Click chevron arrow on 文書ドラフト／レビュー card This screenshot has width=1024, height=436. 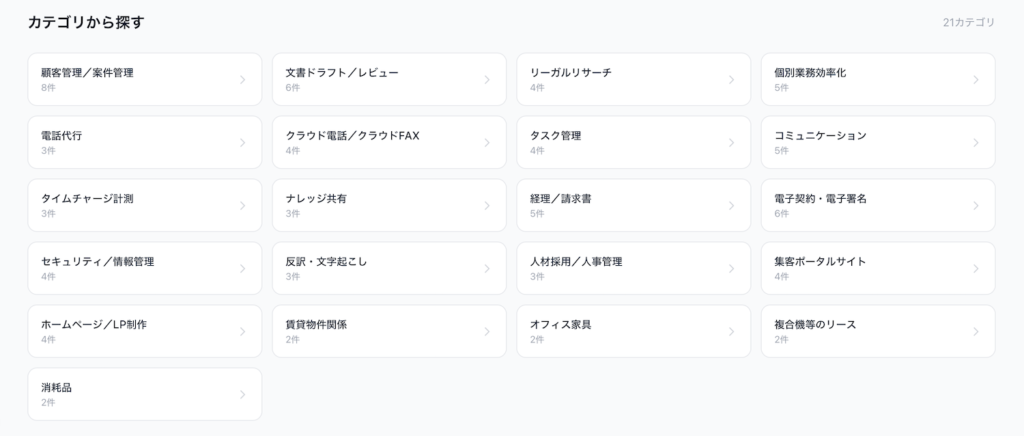click(487, 80)
